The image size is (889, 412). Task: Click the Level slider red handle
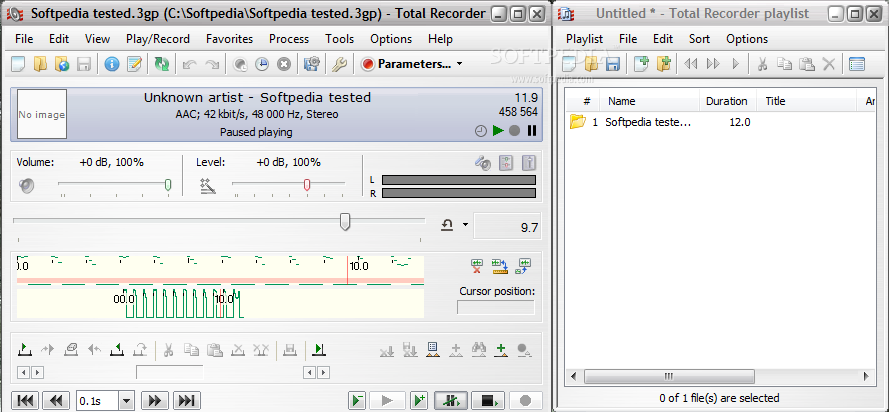[307, 185]
